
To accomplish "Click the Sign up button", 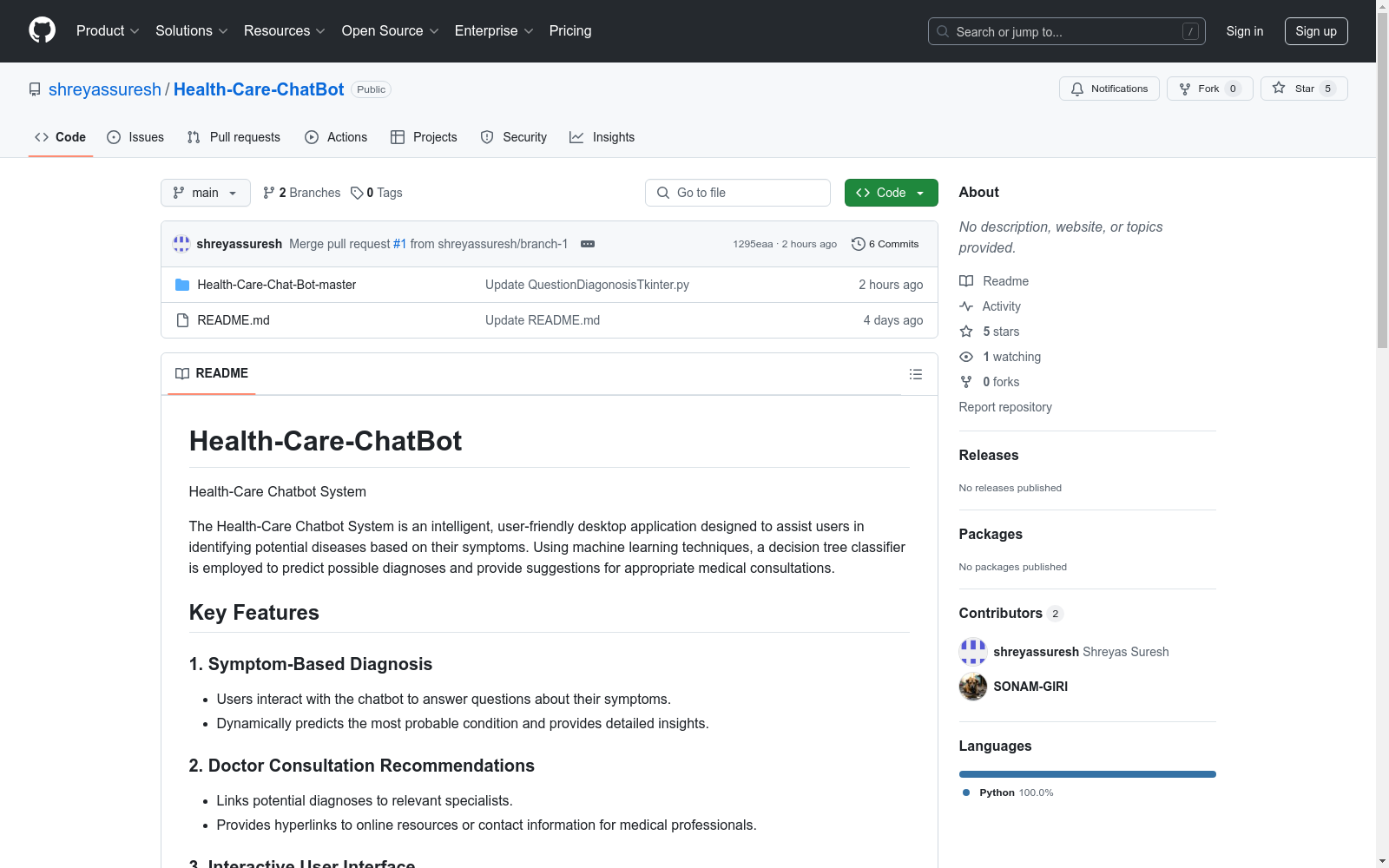I will (1316, 31).
